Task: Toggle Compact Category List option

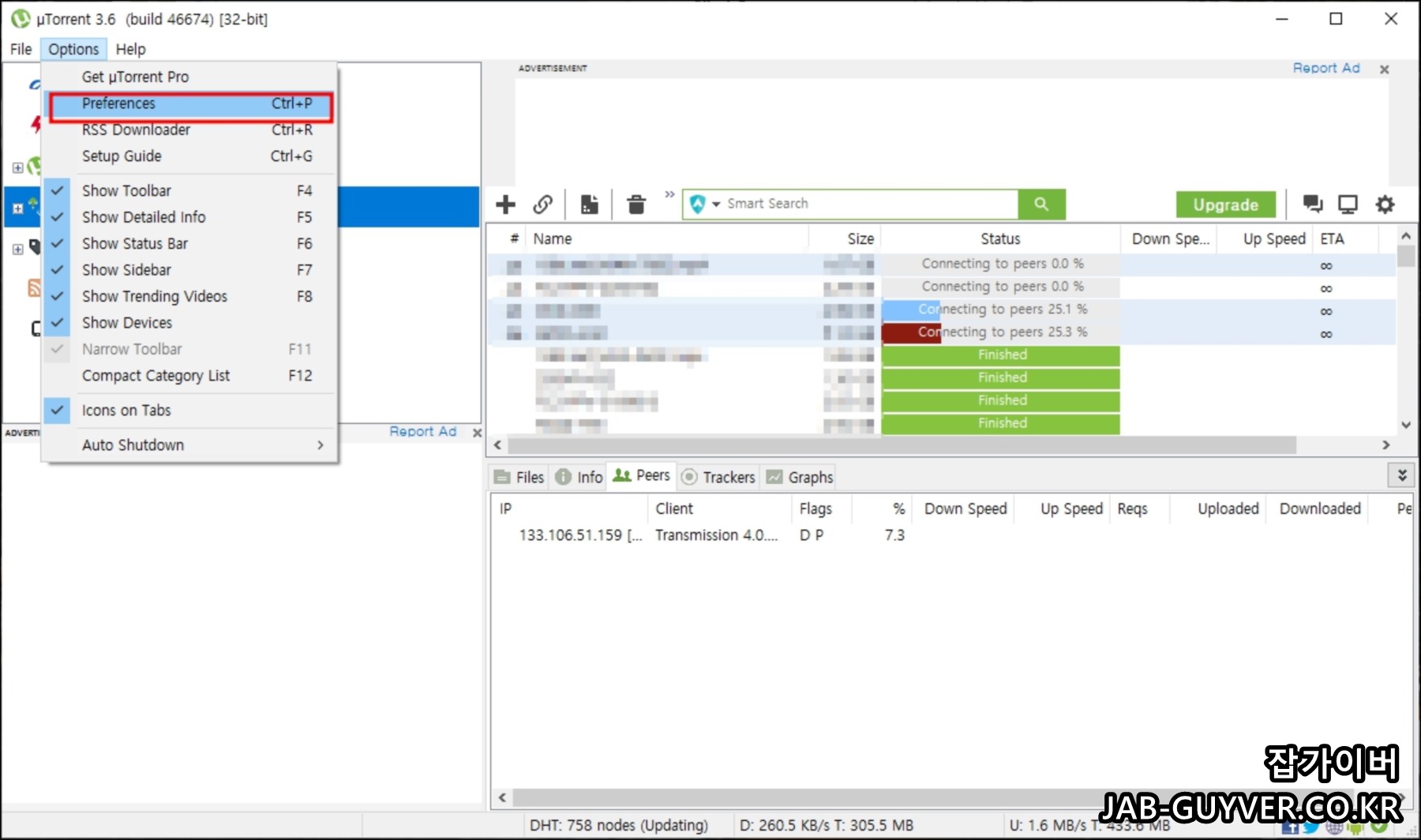Action: pyautogui.click(x=189, y=376)
